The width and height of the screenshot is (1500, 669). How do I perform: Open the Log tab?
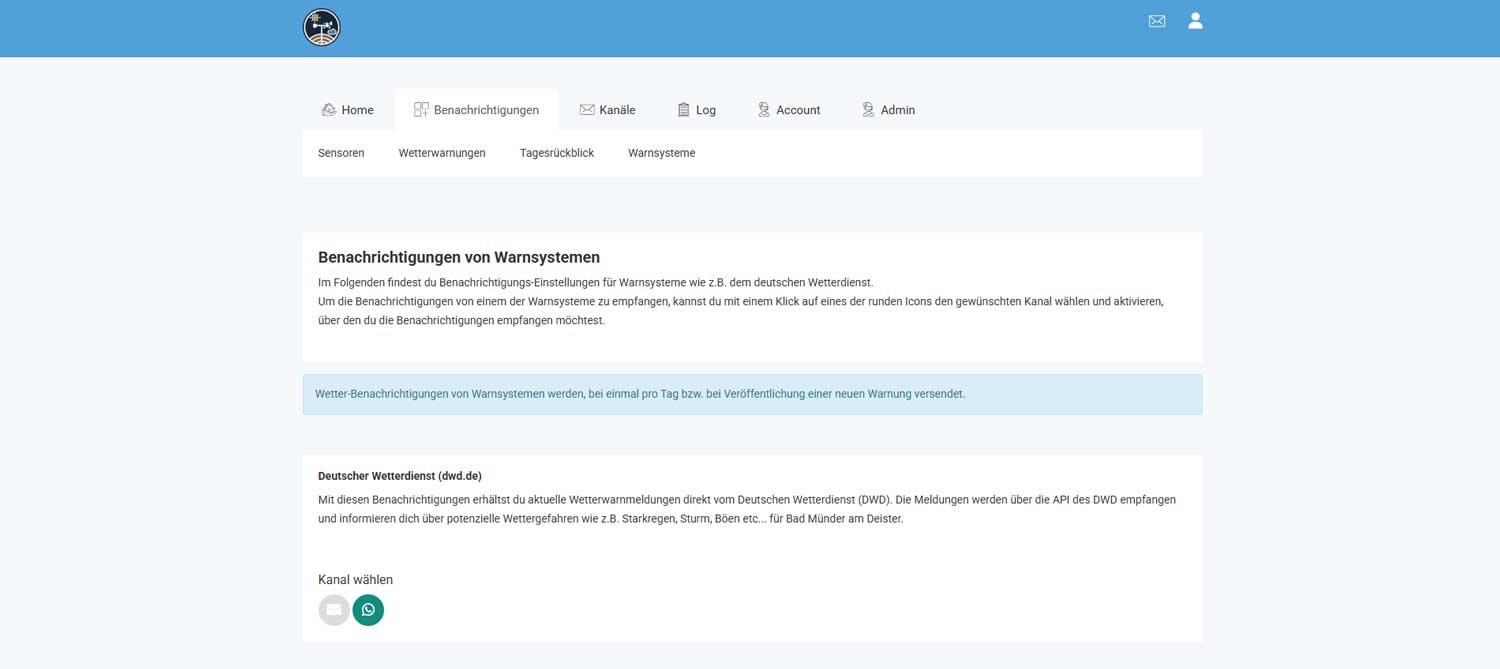(x=696, y=110)
